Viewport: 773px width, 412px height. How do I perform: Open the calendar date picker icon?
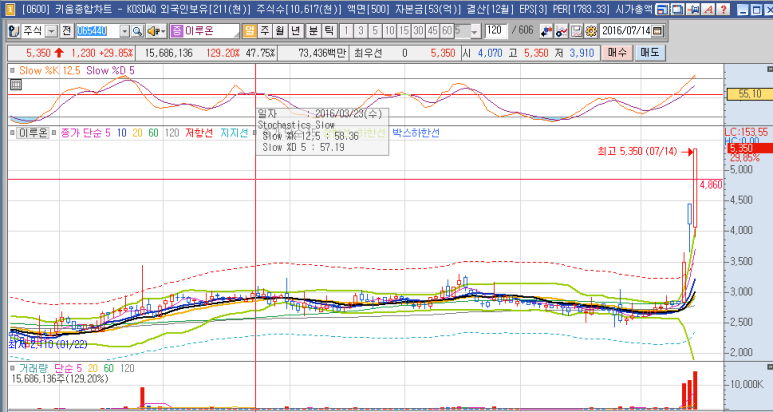[658, 31]
